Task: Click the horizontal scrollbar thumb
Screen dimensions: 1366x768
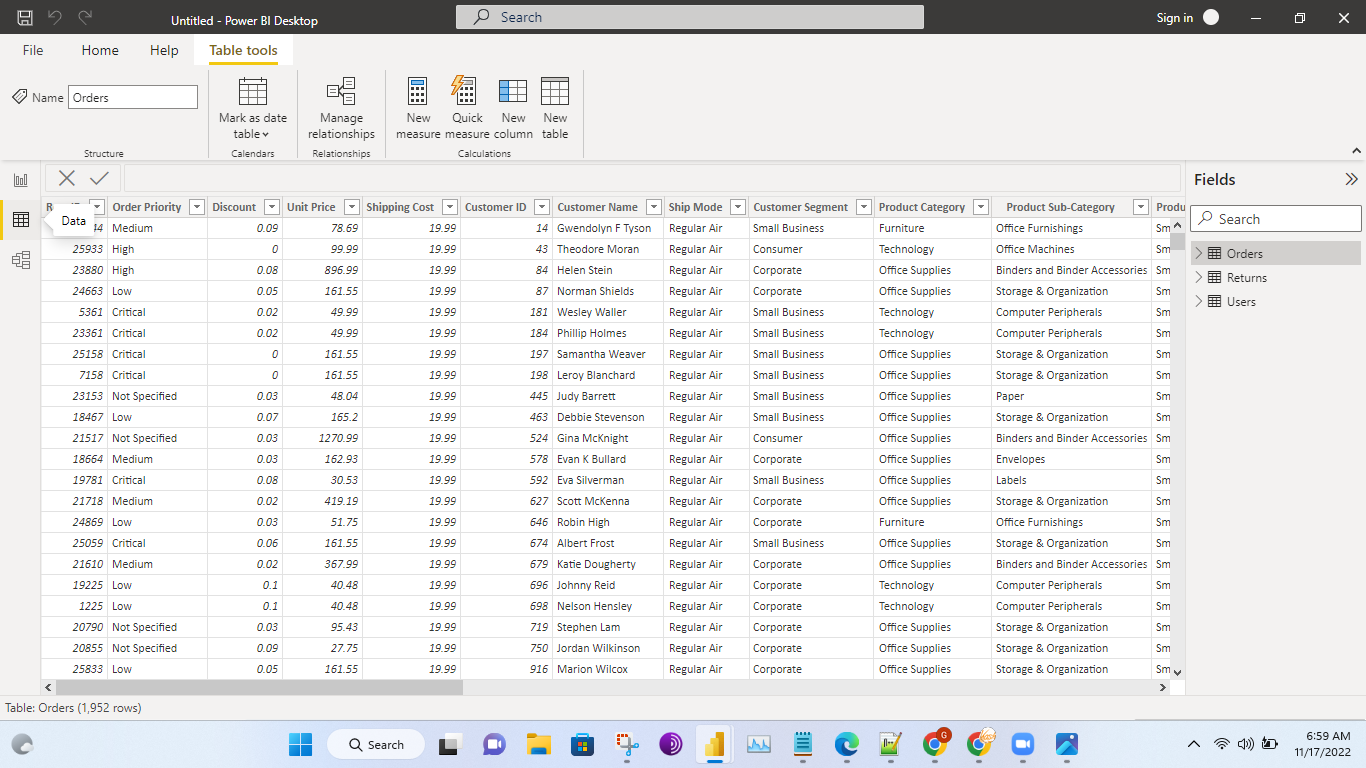Action: [x=259, y=688]
